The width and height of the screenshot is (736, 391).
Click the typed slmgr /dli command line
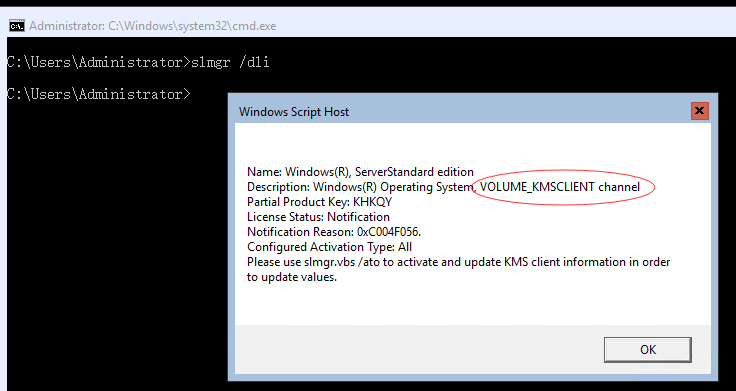138,62
